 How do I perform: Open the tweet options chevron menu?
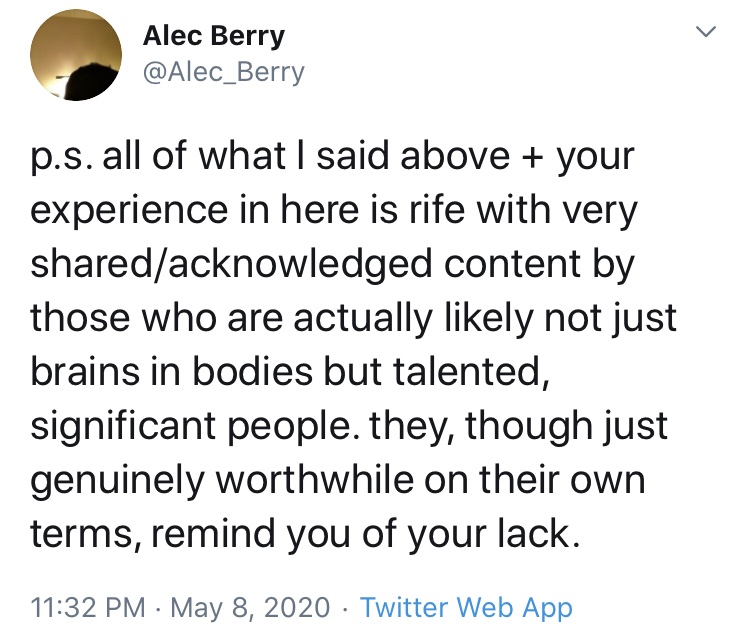(x=706, y=34)
